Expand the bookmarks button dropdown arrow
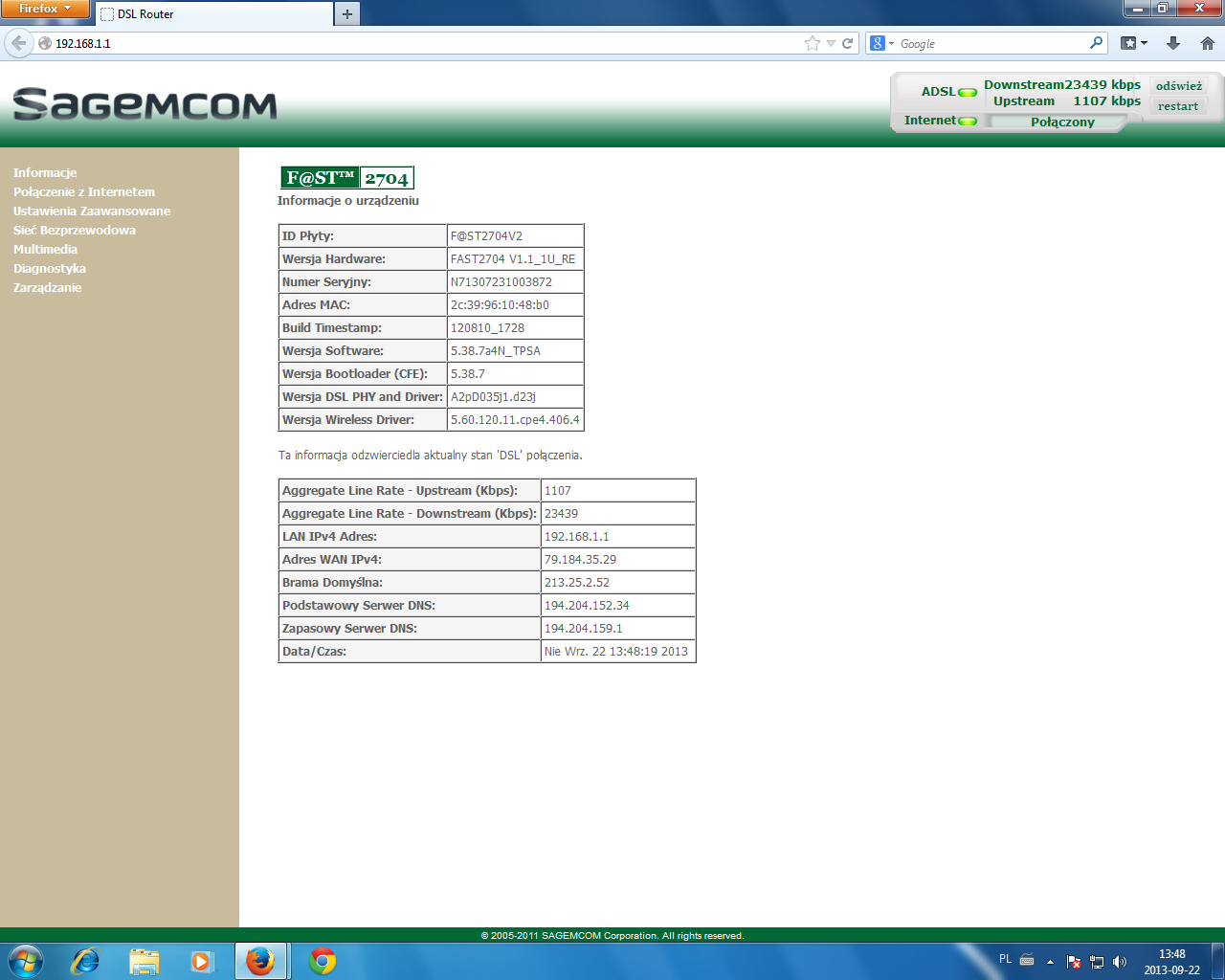1225x980 pixels. 1144,43
